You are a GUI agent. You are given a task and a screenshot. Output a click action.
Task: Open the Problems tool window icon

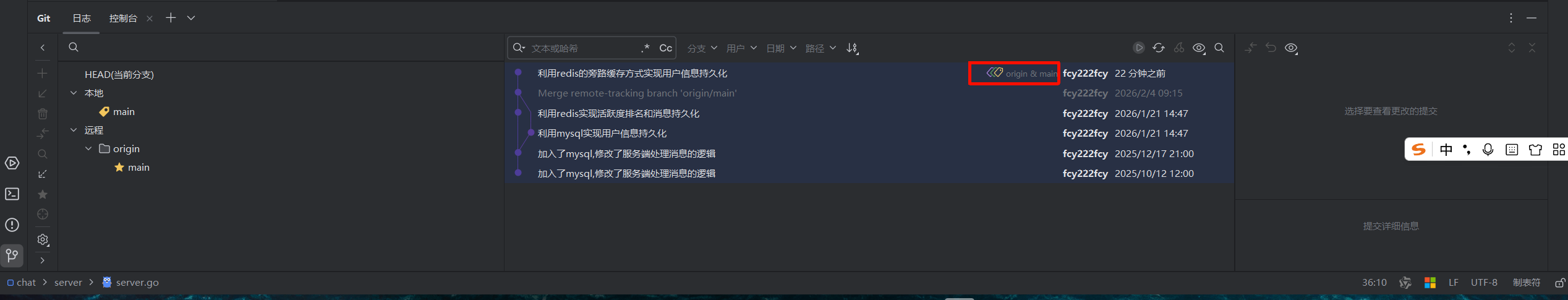coord(12,225)
